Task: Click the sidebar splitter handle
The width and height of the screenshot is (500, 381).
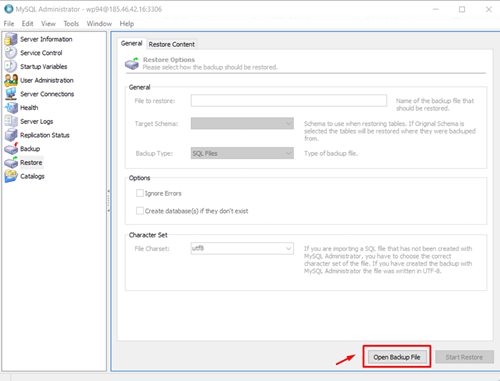Action: tap(108, 201)
